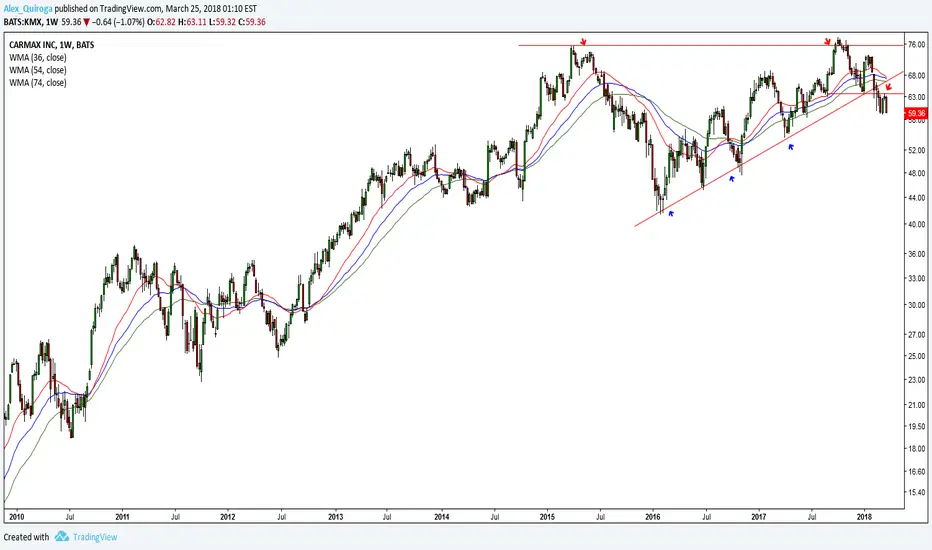
Task: Open the TradingView link in footer
Action: pos(95,537)
